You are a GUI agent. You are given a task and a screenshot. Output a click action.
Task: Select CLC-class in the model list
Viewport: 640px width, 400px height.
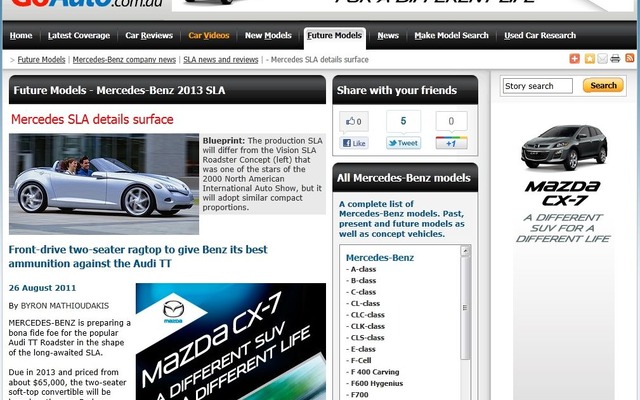coord(367,315)
